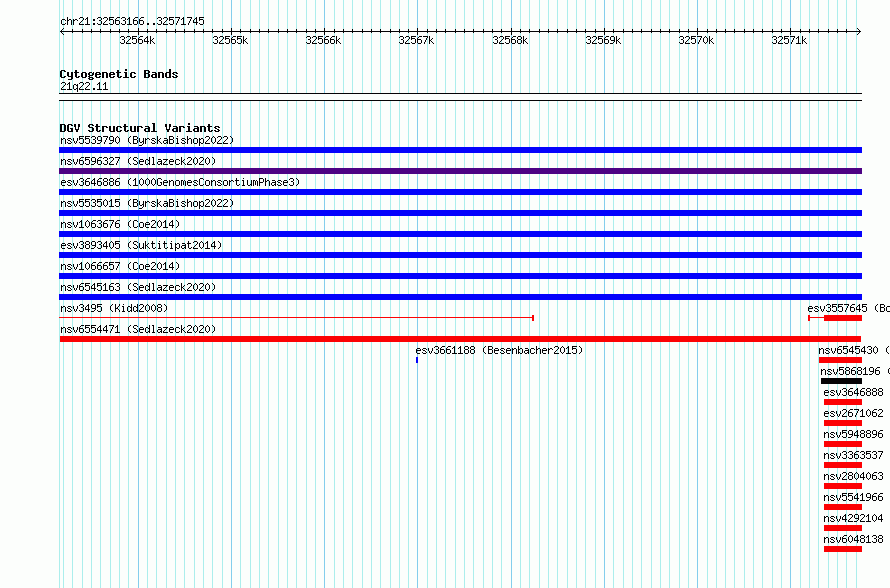890x588 pixels.
Task: Open the esv3646886 (1000GenomesConsortiumPhase3) variant label
Action: [x=180, y=182]
